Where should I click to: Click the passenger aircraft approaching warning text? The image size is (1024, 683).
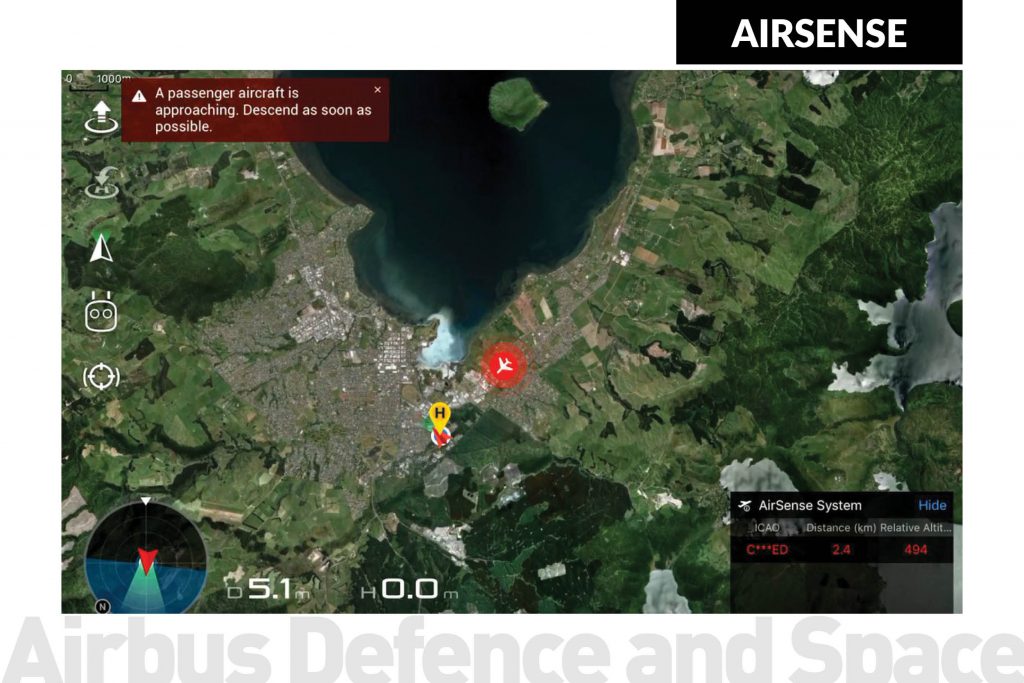[263, 110]
